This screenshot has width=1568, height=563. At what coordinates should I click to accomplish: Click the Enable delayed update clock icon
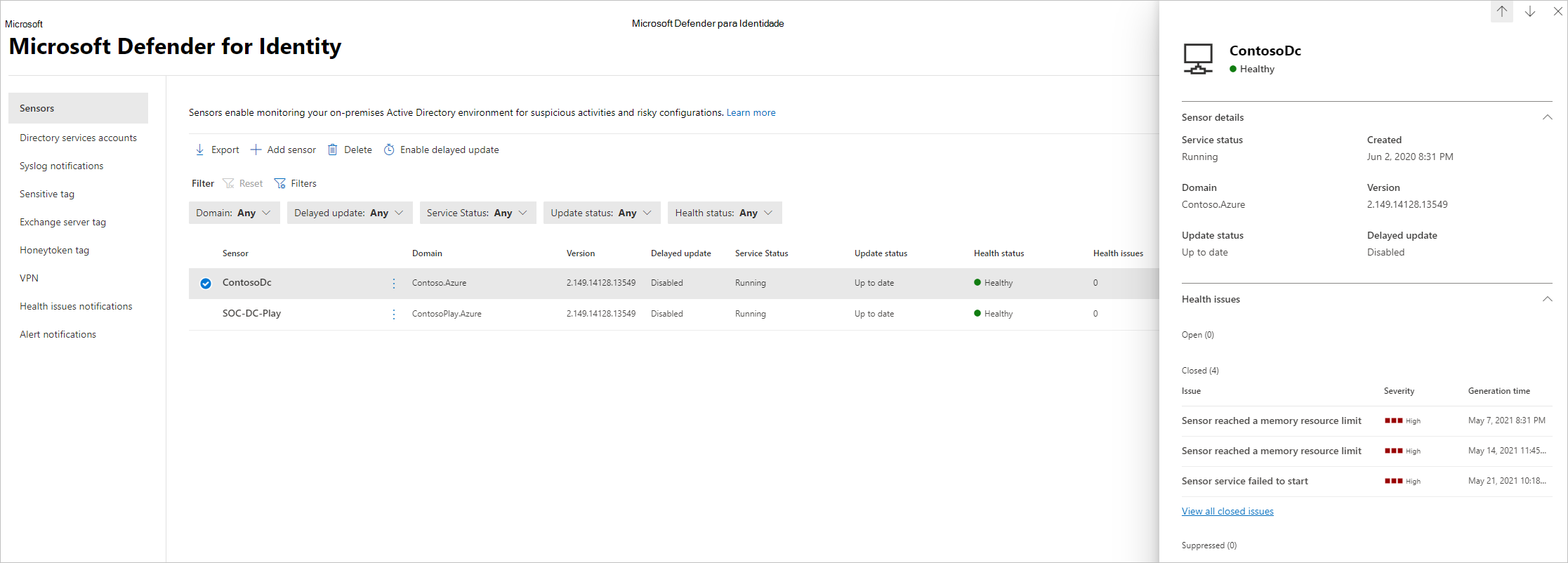tap(389, 150)
